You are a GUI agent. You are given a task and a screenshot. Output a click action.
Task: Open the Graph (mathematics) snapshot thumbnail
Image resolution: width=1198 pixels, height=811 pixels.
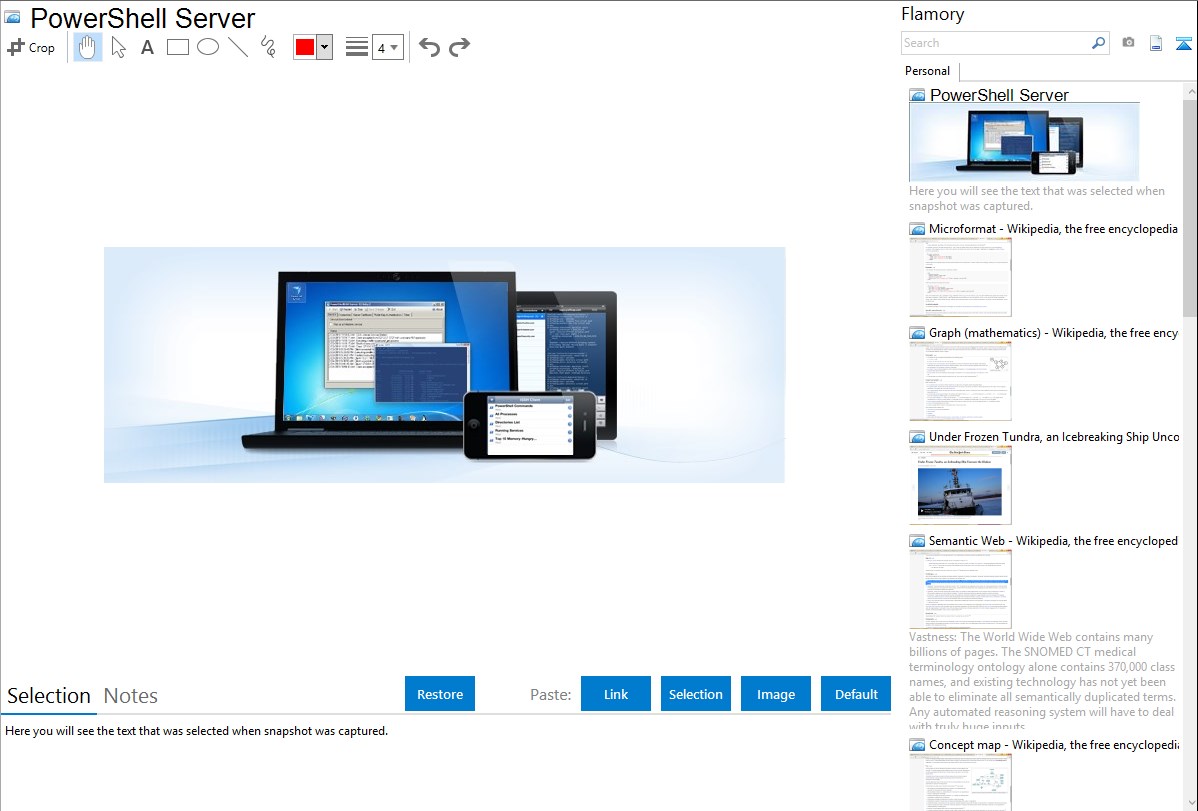coord(960,381)
